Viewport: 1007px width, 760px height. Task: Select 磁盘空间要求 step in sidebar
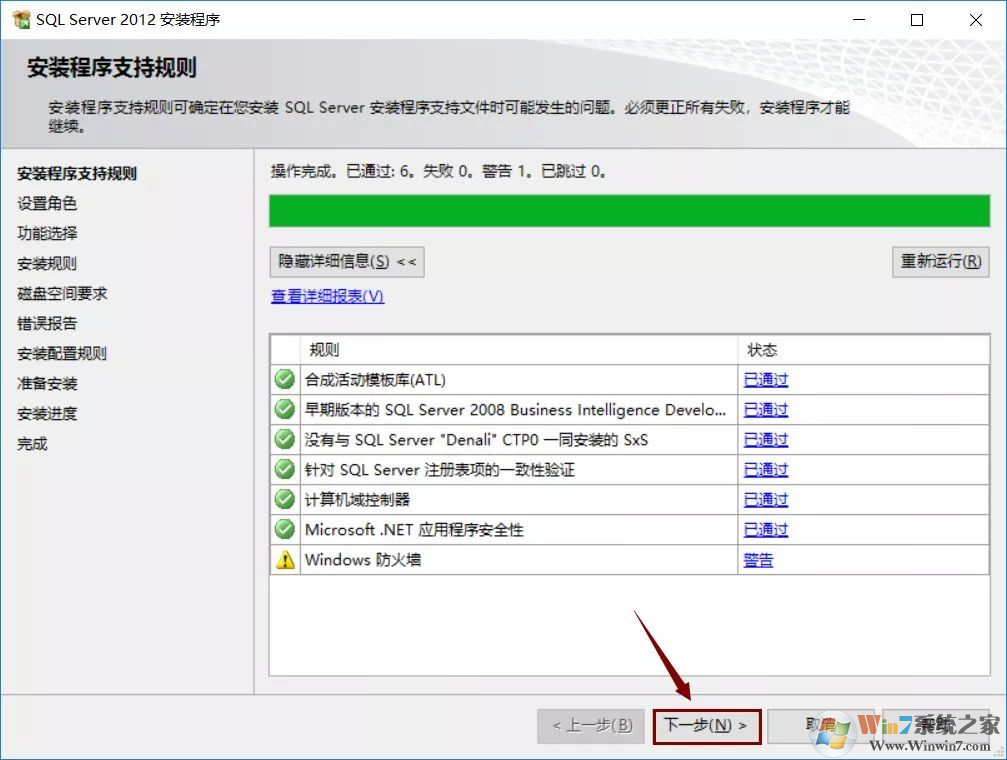point(62,294)
